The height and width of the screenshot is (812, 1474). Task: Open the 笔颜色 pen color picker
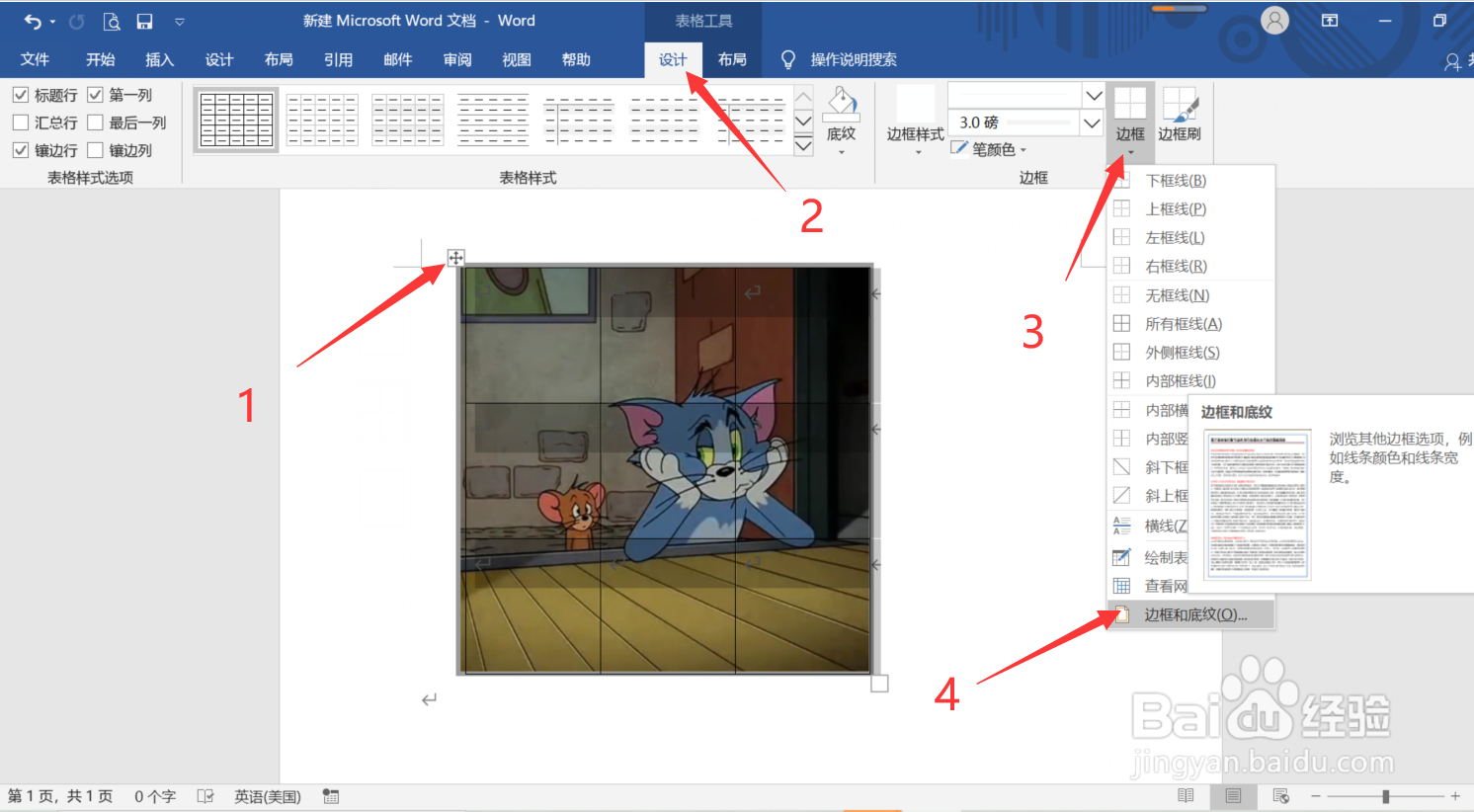[x=989, y=149]
